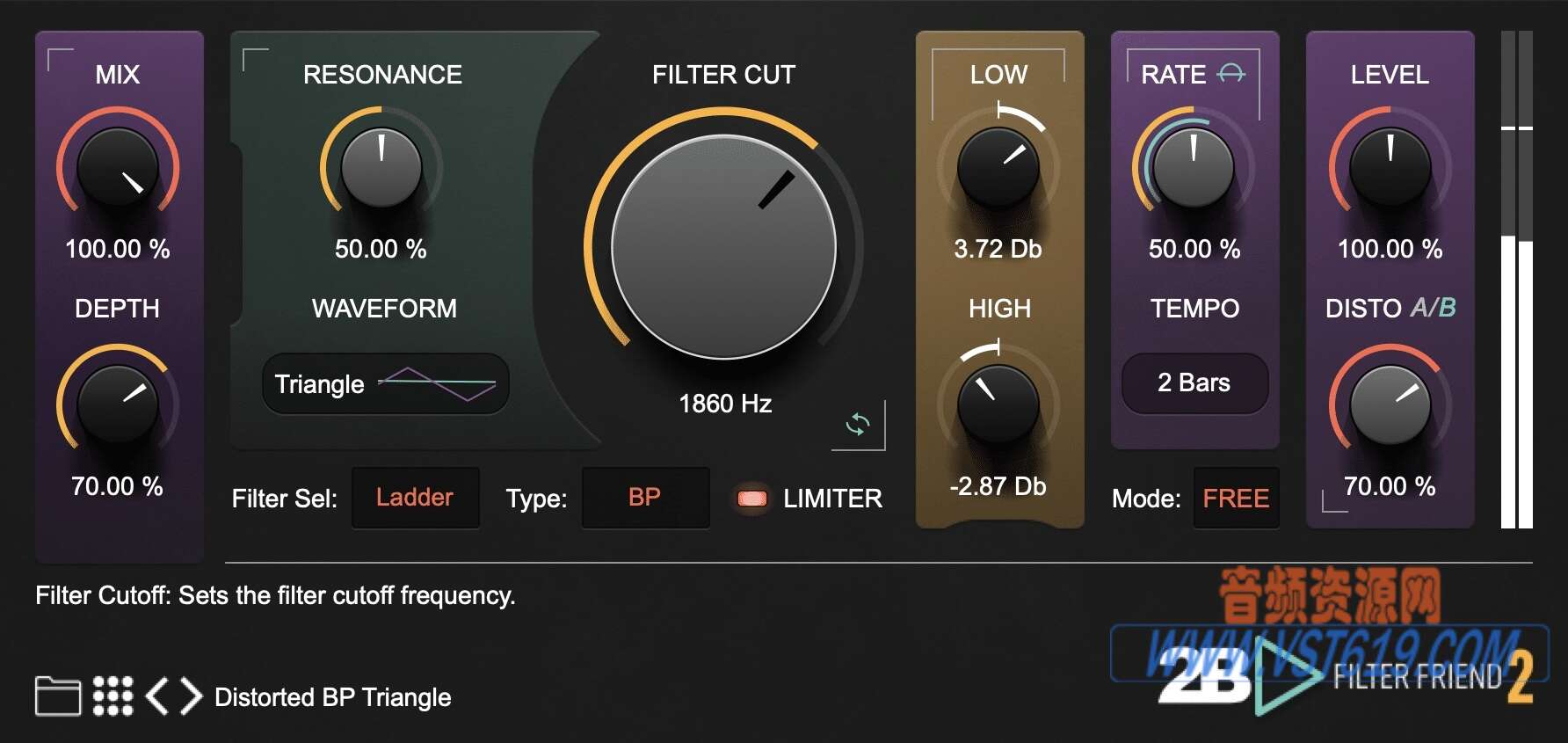The height and width of the screenshot is (743, 1568).
Task: Click the RATE link icon
Action: [x=1230, y=74]
